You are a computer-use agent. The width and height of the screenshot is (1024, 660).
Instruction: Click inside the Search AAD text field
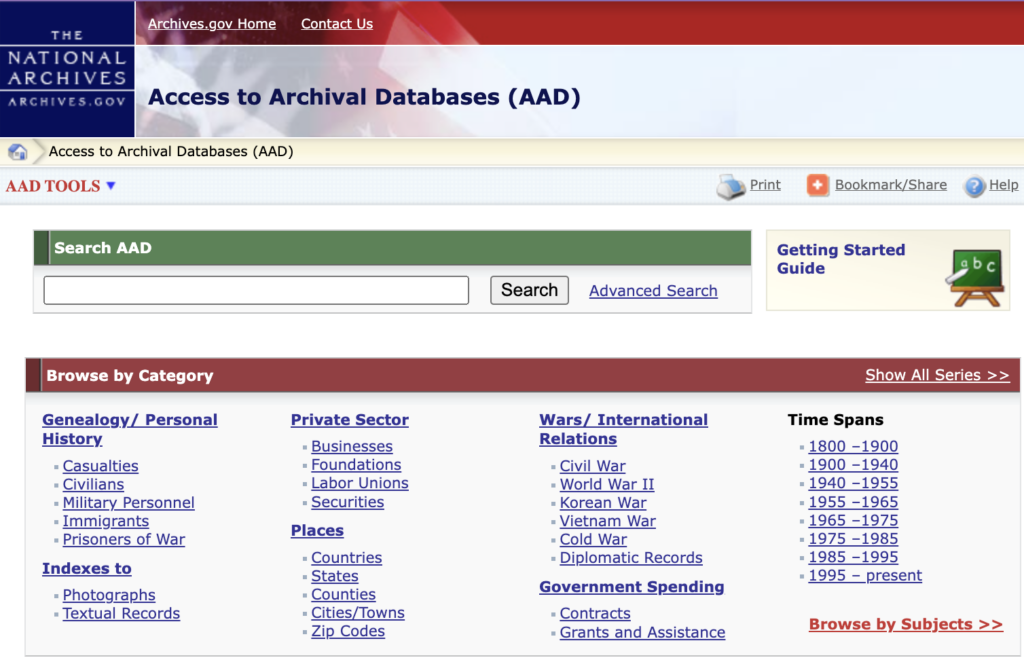(256, 290)
